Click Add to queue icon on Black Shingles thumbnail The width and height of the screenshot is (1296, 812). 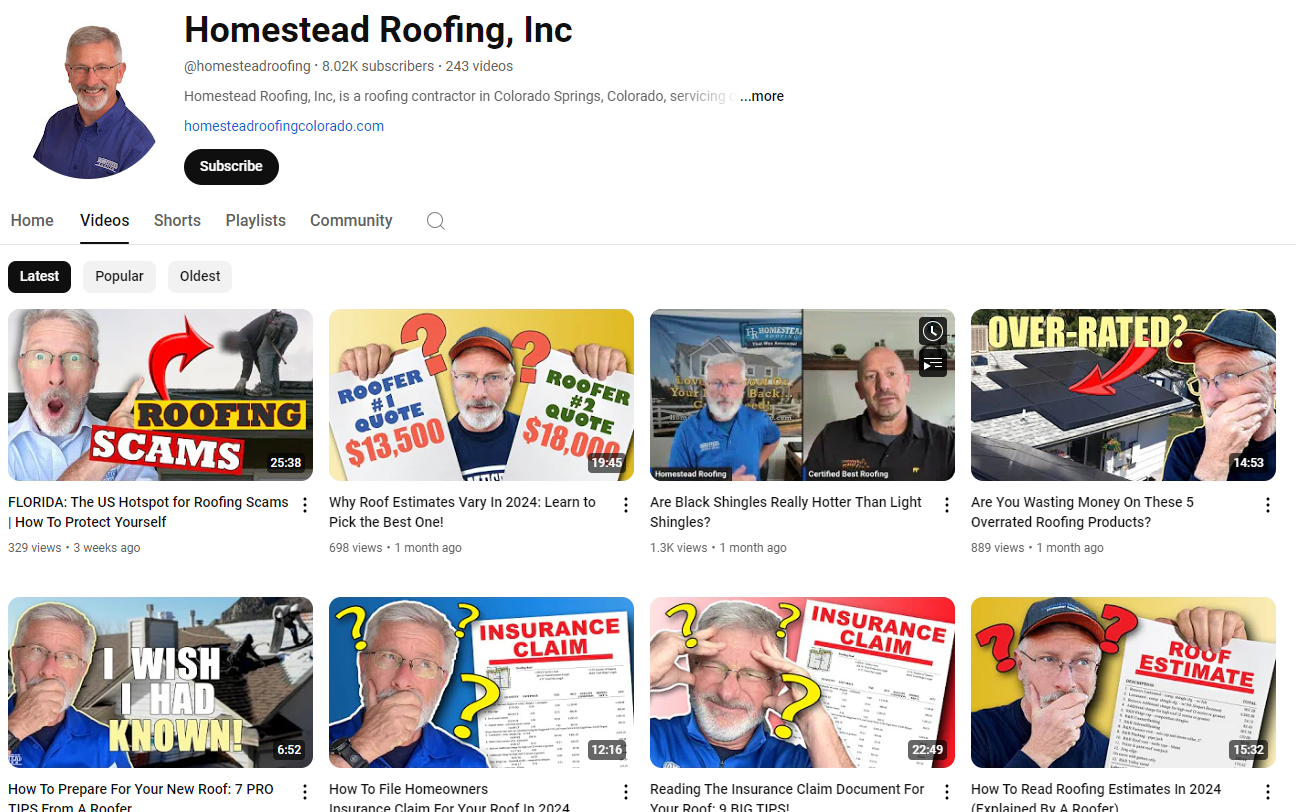pos(932,363)
